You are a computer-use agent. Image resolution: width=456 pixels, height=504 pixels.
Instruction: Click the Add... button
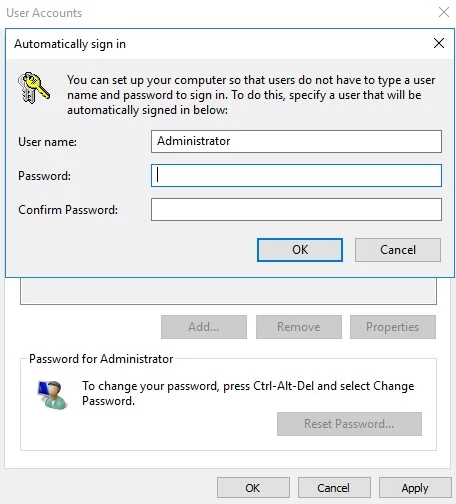pyautogui.click(x=204, y=327)
